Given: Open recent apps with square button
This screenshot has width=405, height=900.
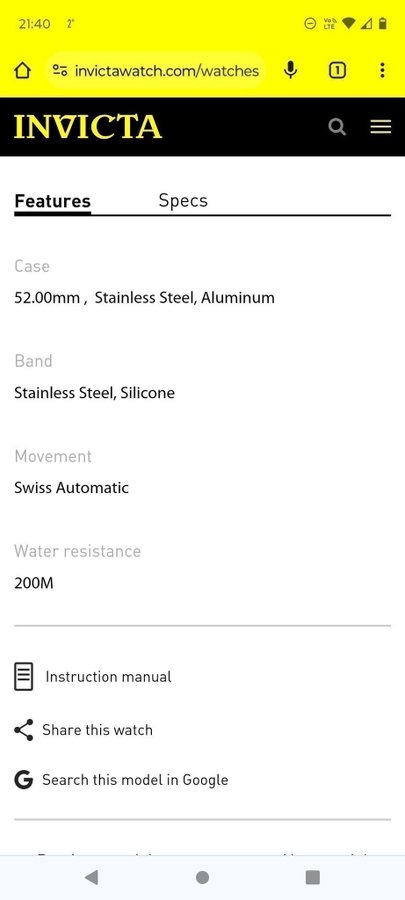Looking at the screenshot, I should pyautogui.click(x=313, y=877).
